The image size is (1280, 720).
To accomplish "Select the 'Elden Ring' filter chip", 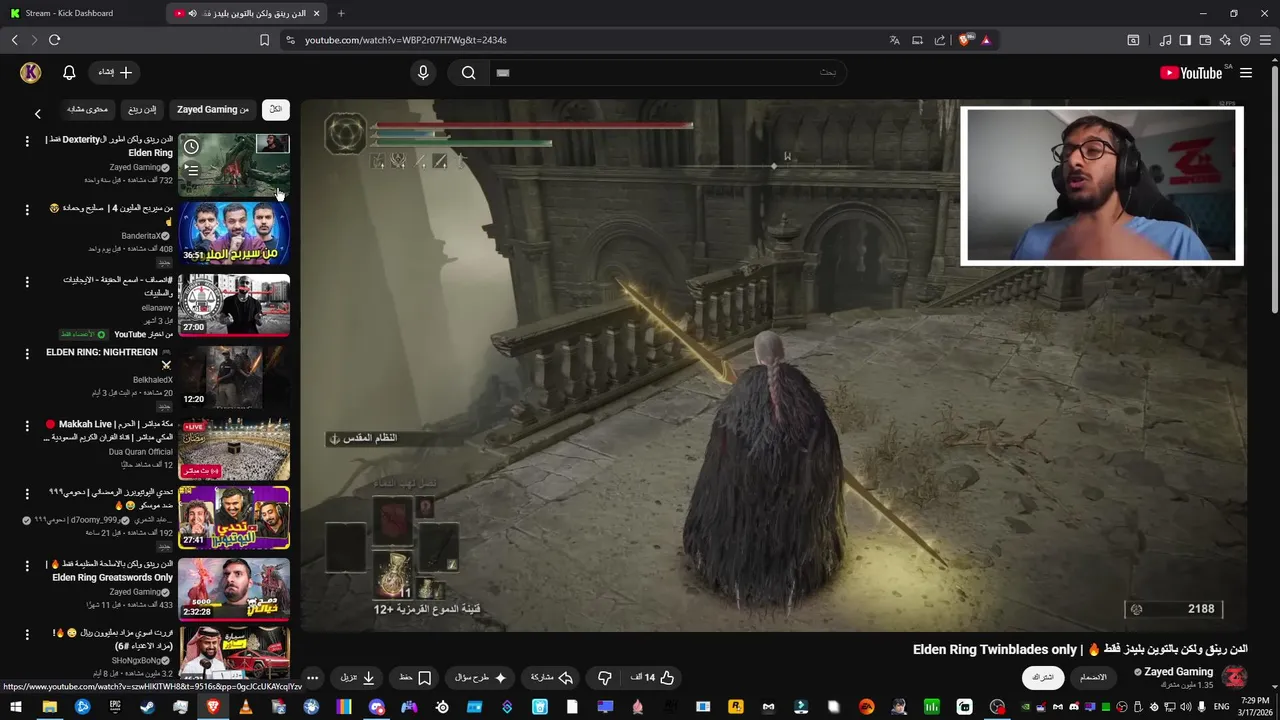I will tap(142, 109).
